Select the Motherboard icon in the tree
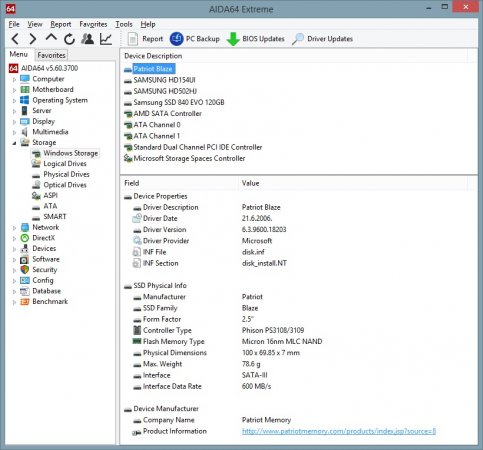 pos(25,90)
